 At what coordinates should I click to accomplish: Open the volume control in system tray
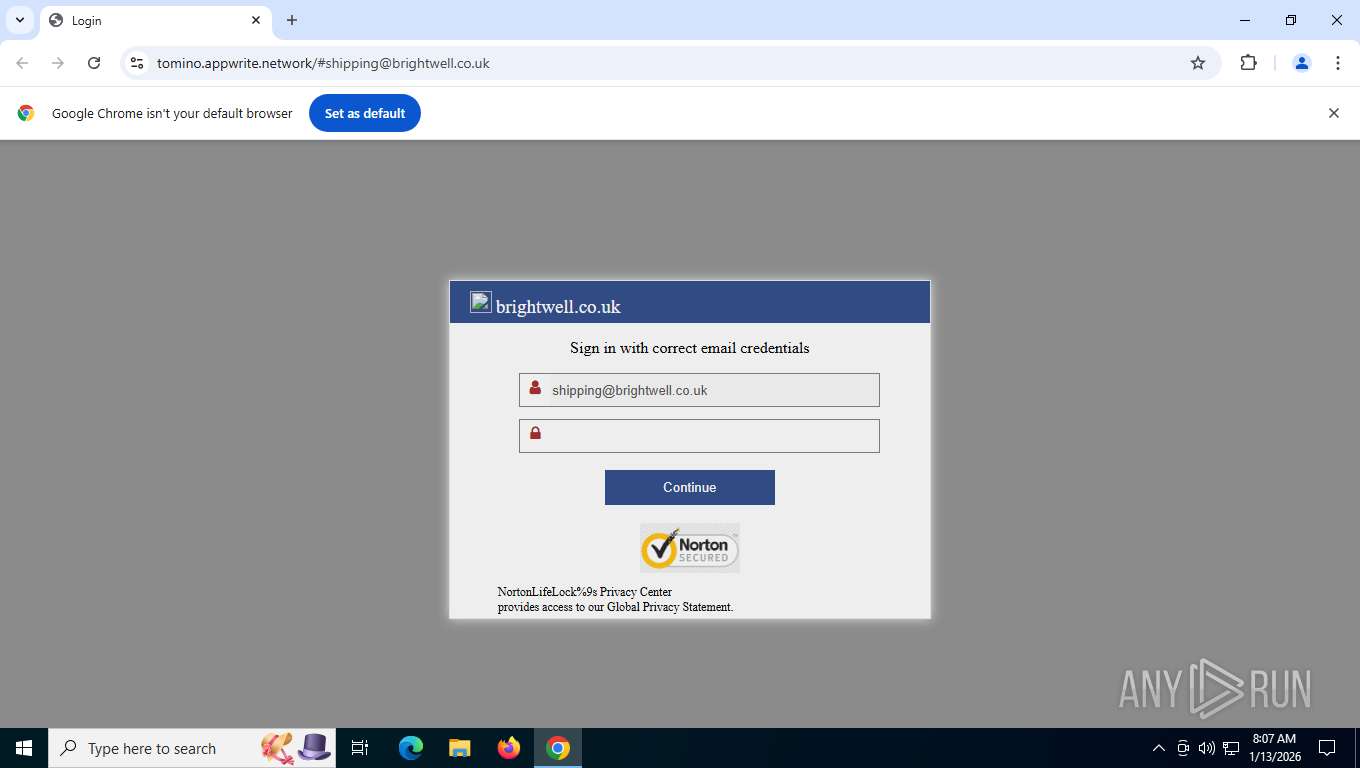[x=1207, y=748]
